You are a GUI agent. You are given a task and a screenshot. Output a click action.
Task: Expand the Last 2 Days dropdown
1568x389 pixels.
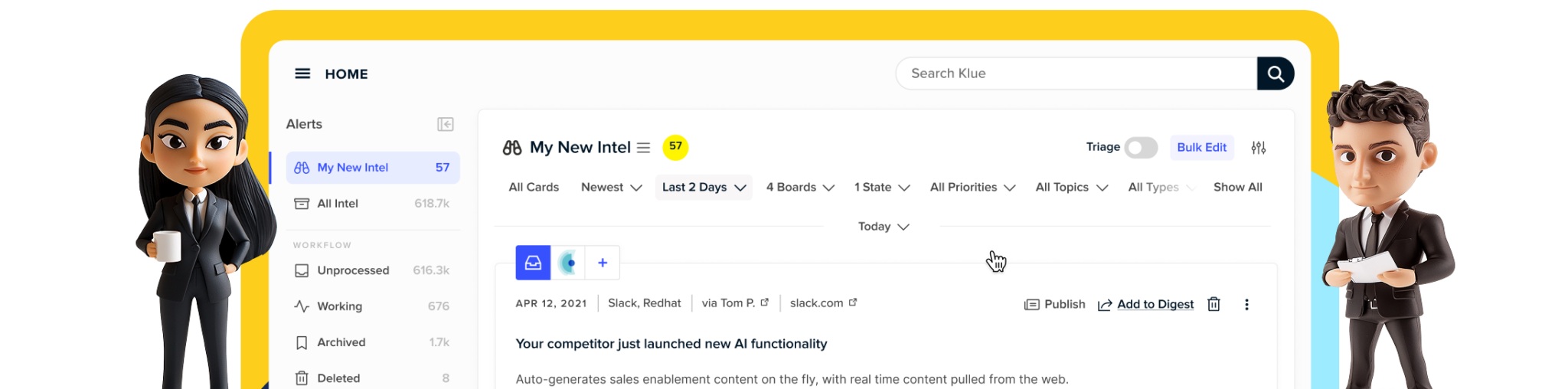tap(703, 188)
